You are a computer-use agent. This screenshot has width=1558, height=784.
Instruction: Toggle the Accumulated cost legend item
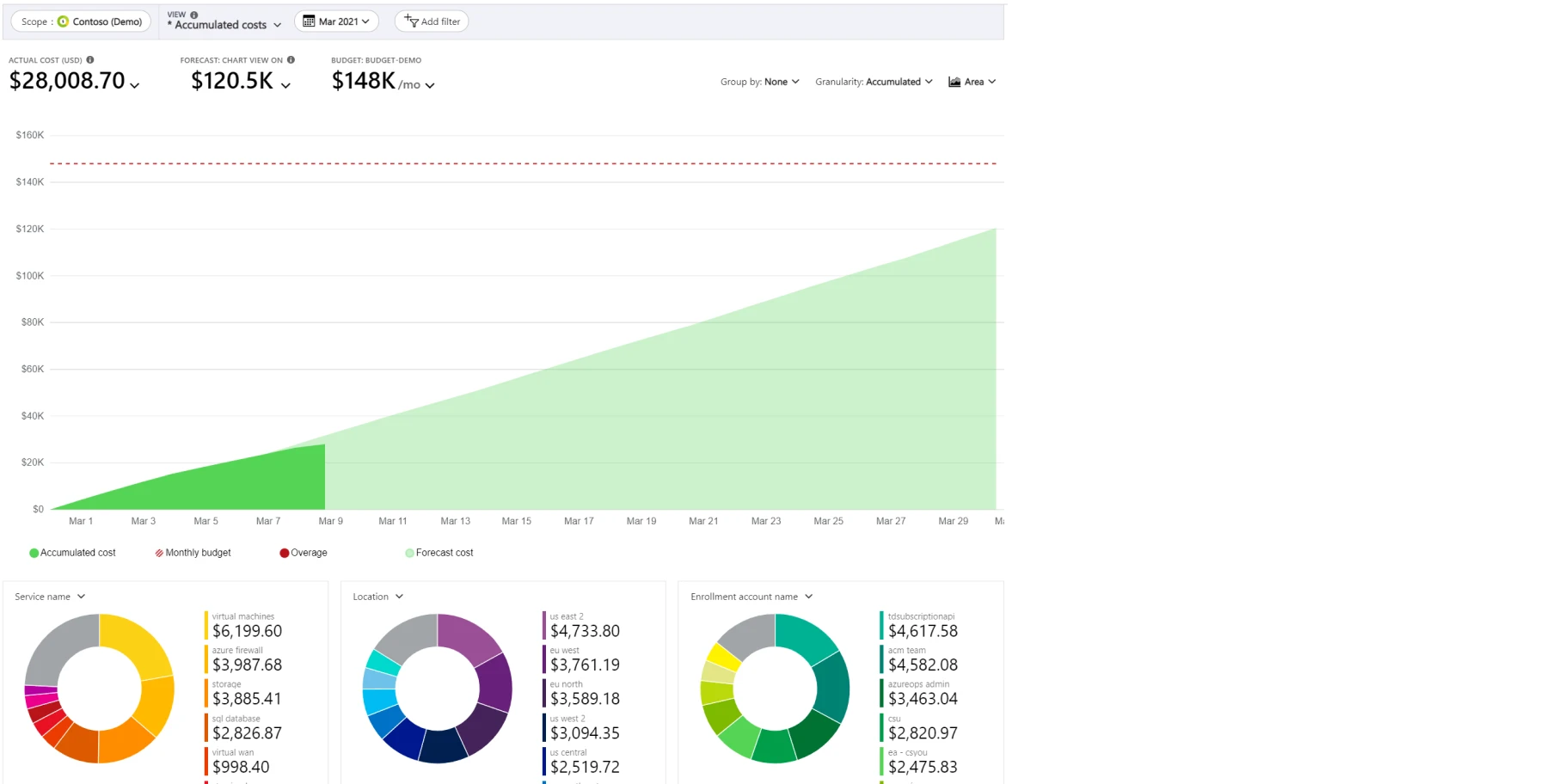coord(72,553)
